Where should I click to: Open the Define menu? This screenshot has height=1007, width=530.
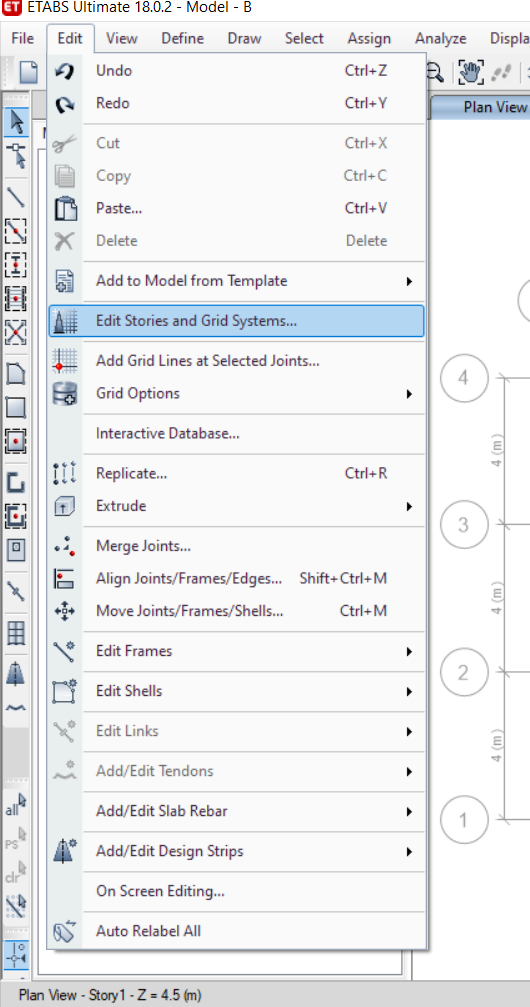182,39
